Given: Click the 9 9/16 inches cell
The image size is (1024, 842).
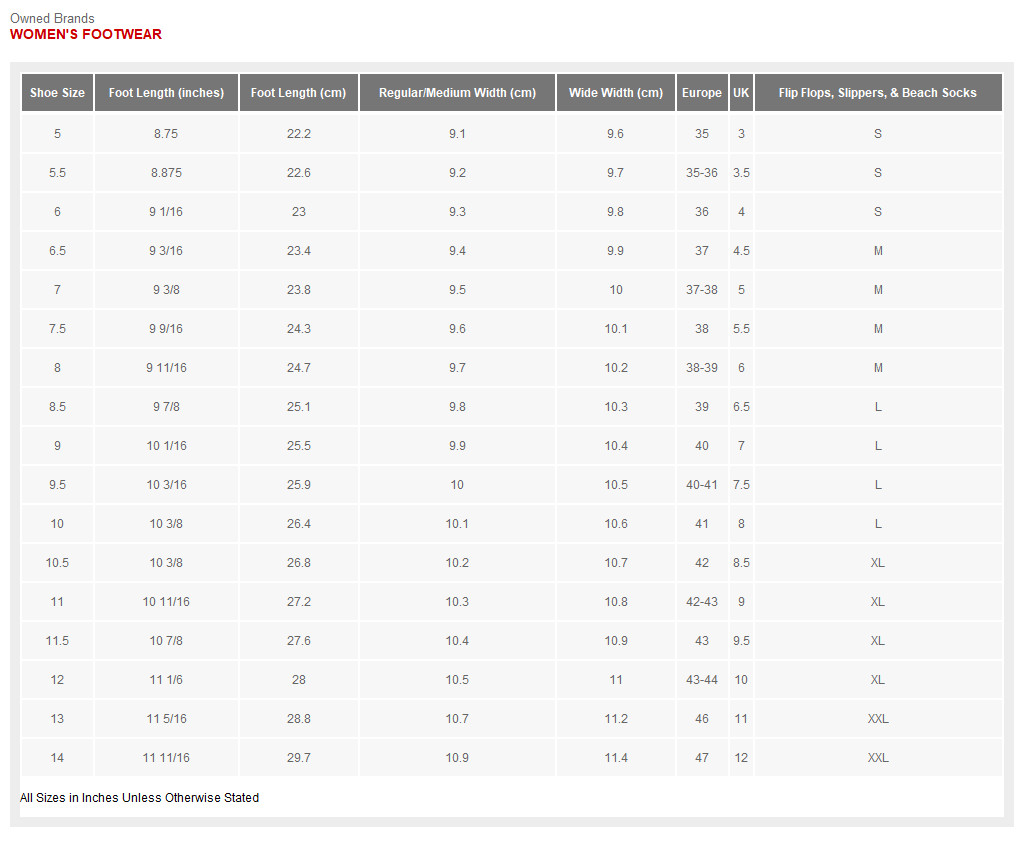Looking at the screenshot, I should (x=167, y=329).
